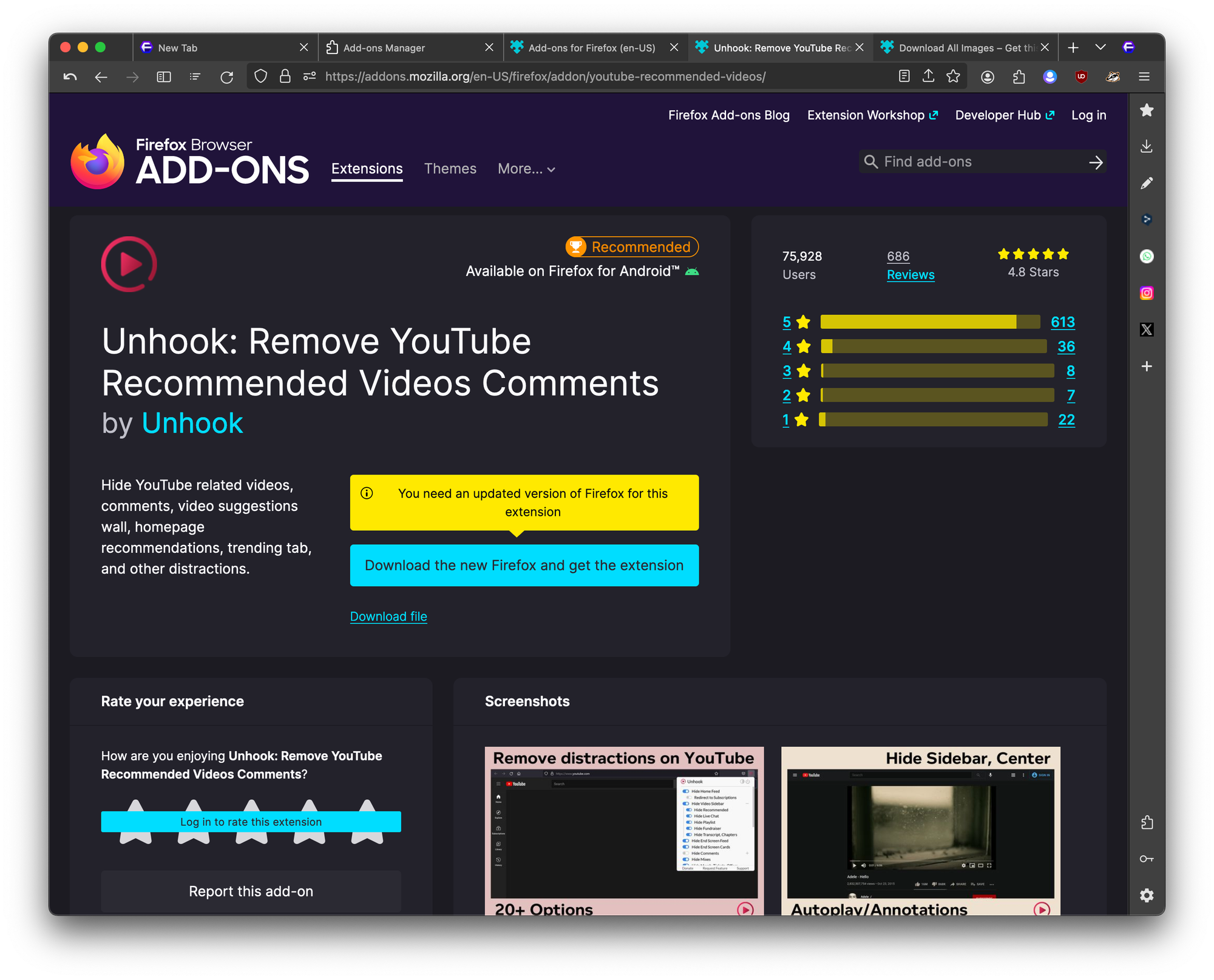This screenshot has height=980, width=1214.
Task: Click the 4-star rating bar
Action: click(934, 346)
